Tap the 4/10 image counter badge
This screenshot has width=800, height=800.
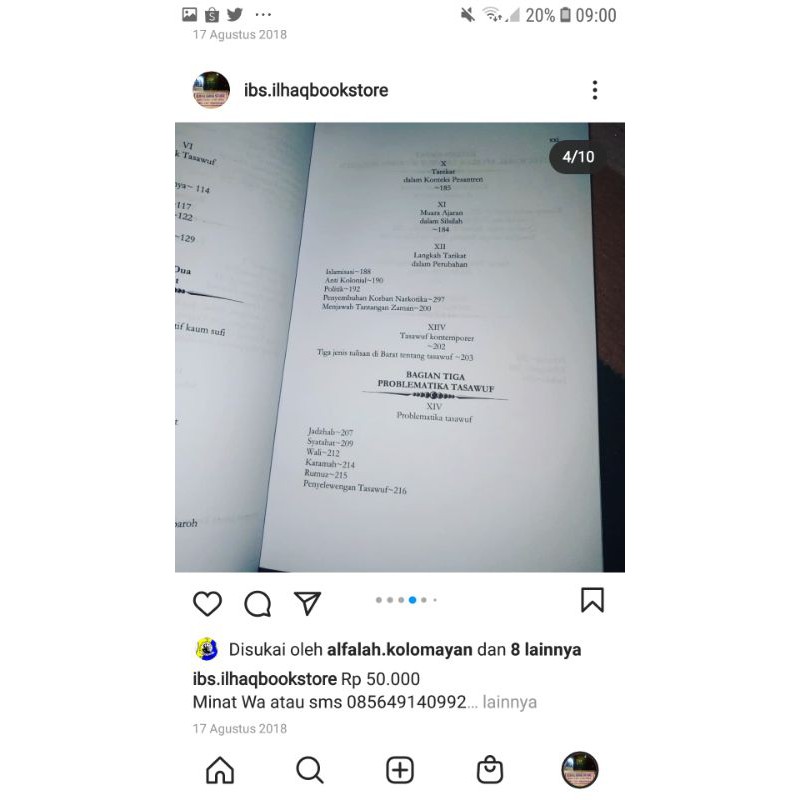[578, 157]
